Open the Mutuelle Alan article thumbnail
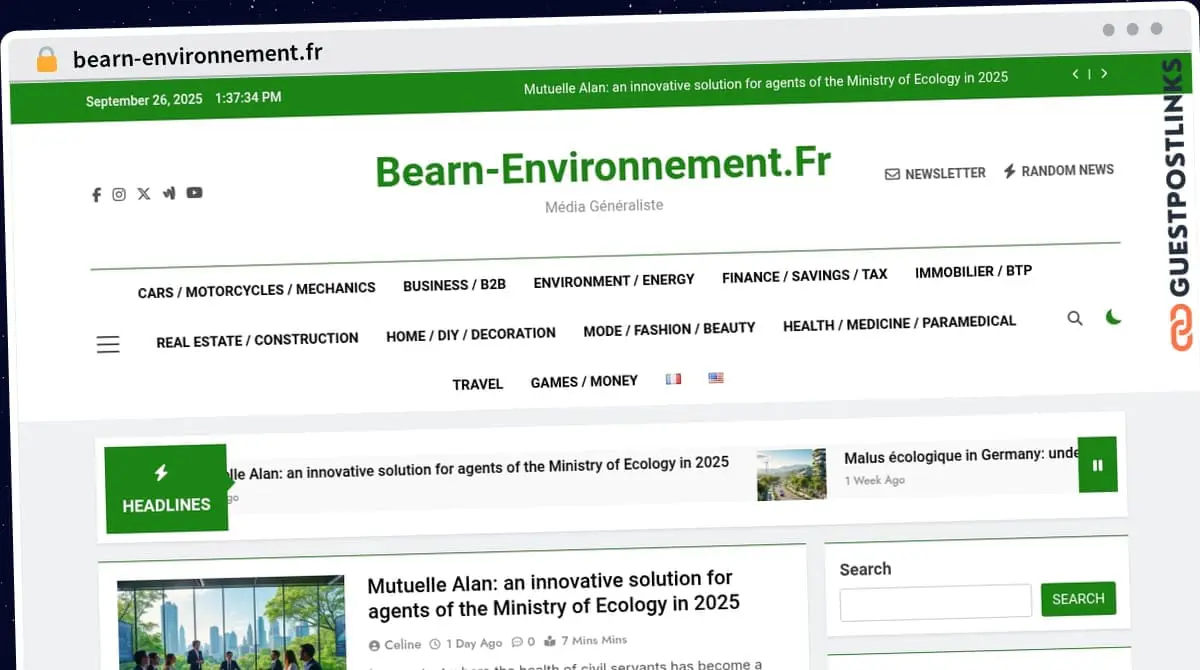Image resolution: width=1200 pixels, height=670 pixels. pos(231,623)
